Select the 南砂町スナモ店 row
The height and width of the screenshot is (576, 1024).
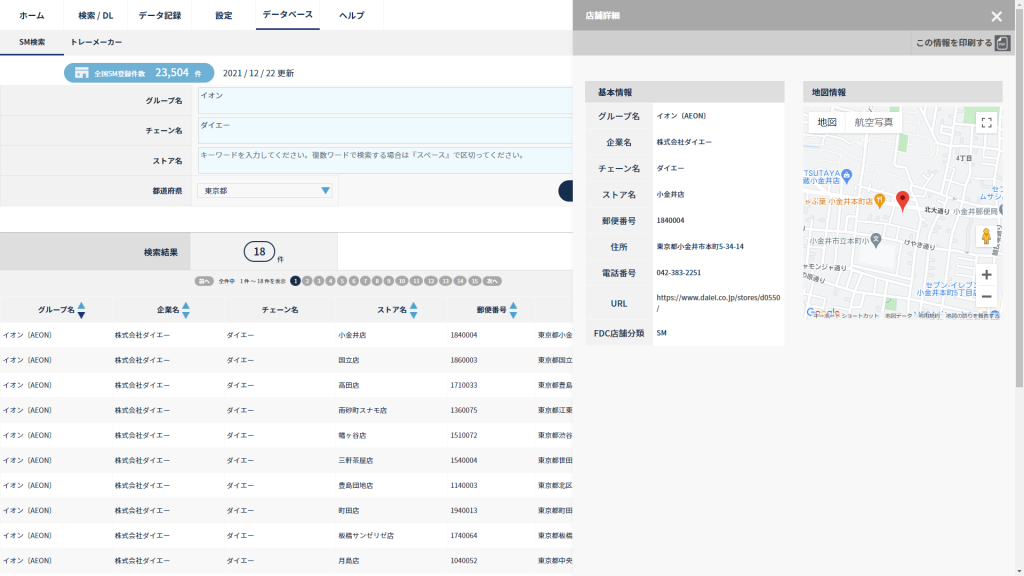pyautogui.click(x=286, y=410)
